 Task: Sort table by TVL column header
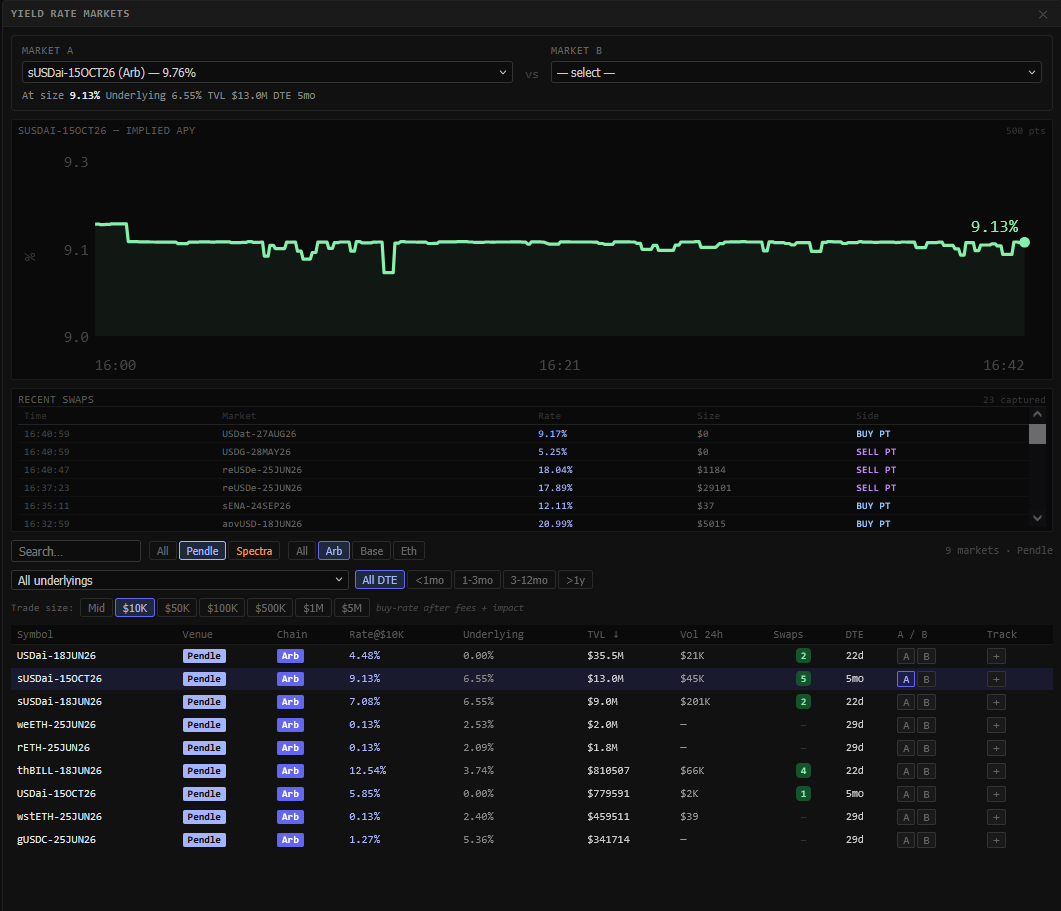coord(602,634)
